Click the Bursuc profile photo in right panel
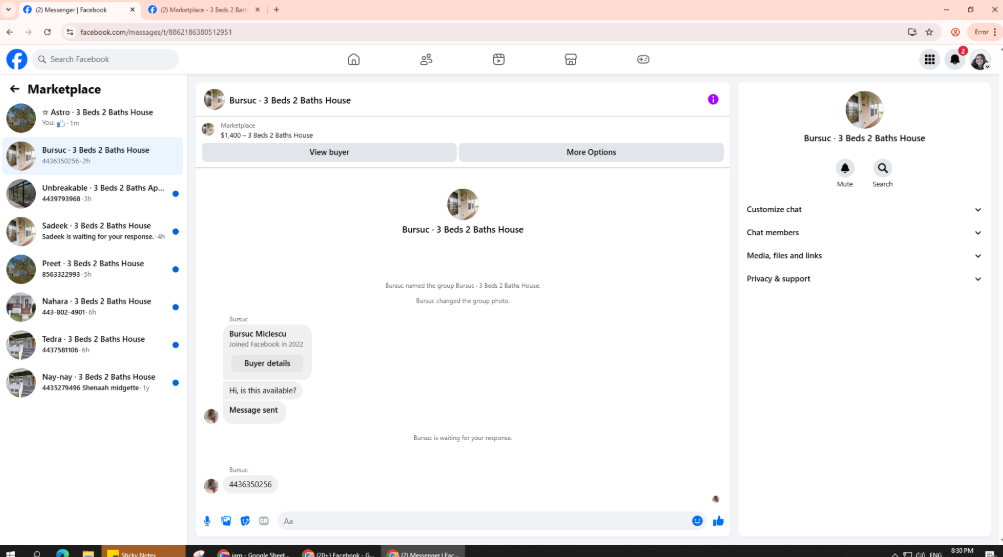The height and width of the screenshot is (557, 1003). pyautogui.click(x=864, y=109)
